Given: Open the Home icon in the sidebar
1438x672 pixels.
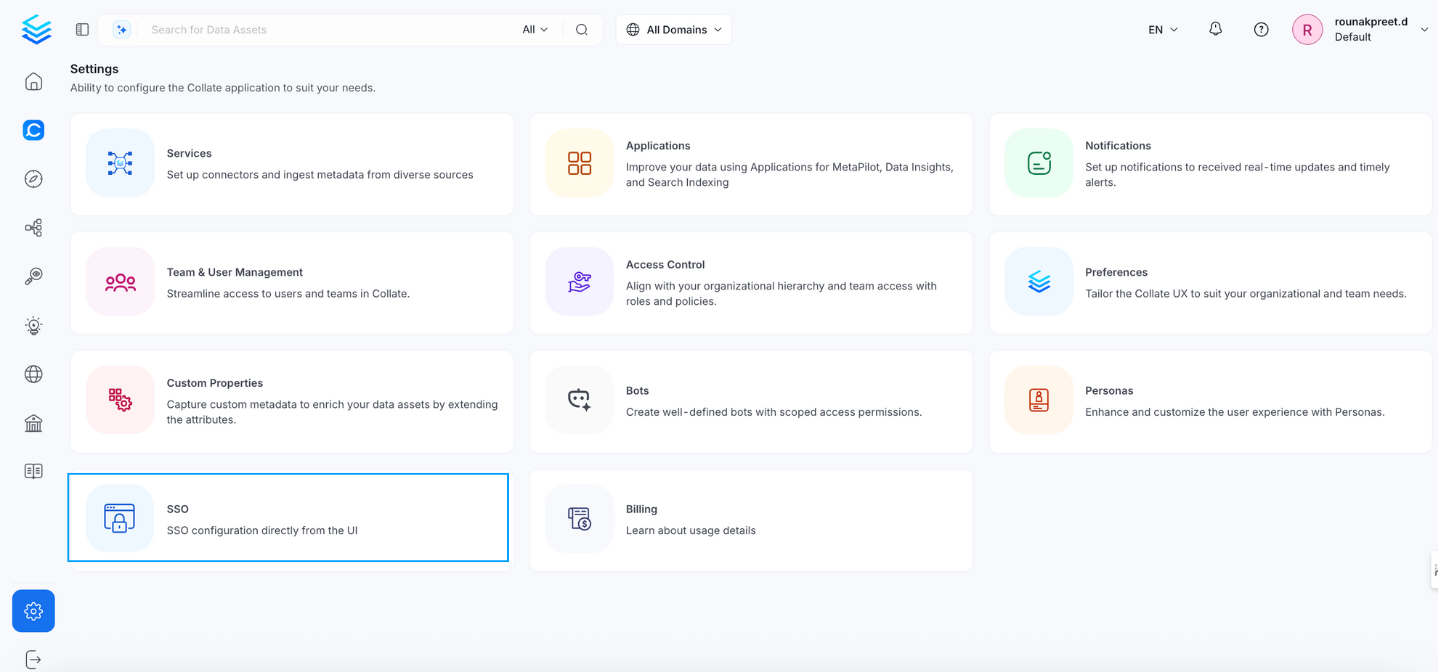Looking at the screenshot, I should [x=33, y=81].
